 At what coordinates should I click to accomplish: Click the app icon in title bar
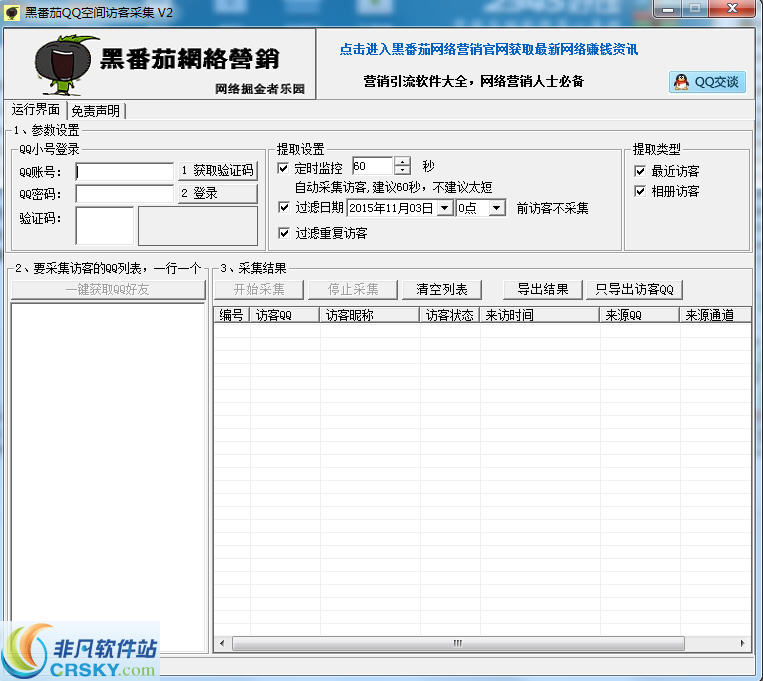[12, 12]
